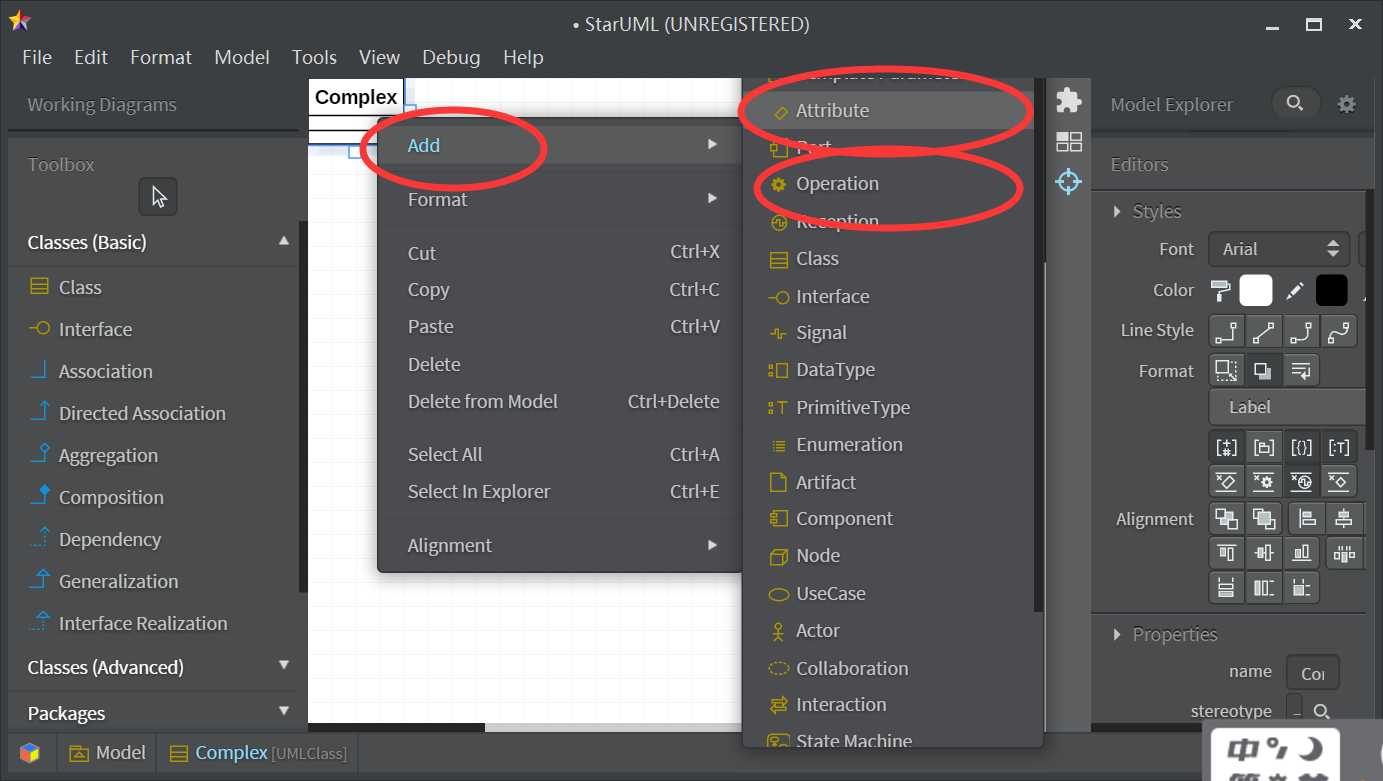Click the Align Left icon
The height and width of the screenshot is (781, 1383).
coord(1307,518)
